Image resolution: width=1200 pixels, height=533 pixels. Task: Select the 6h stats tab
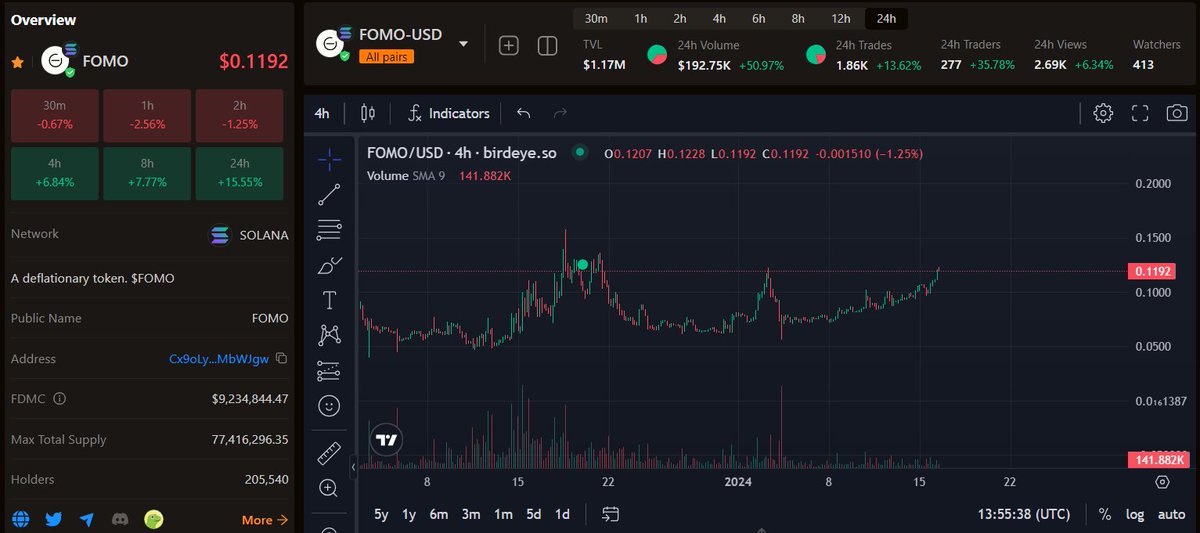pos(759,18)
